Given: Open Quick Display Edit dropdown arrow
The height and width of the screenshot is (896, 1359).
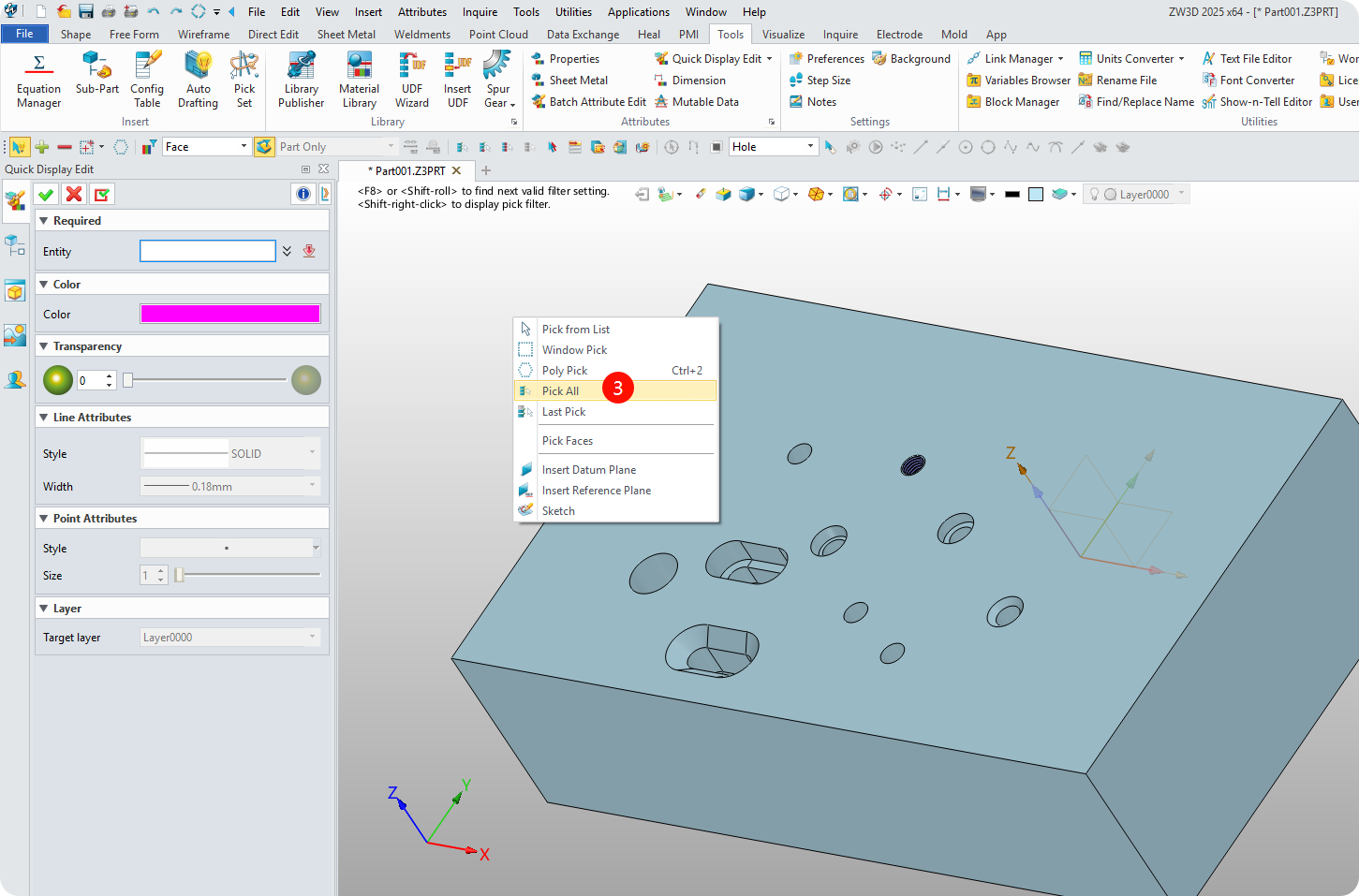Looking at the screenshot, I should coord(770,59).
